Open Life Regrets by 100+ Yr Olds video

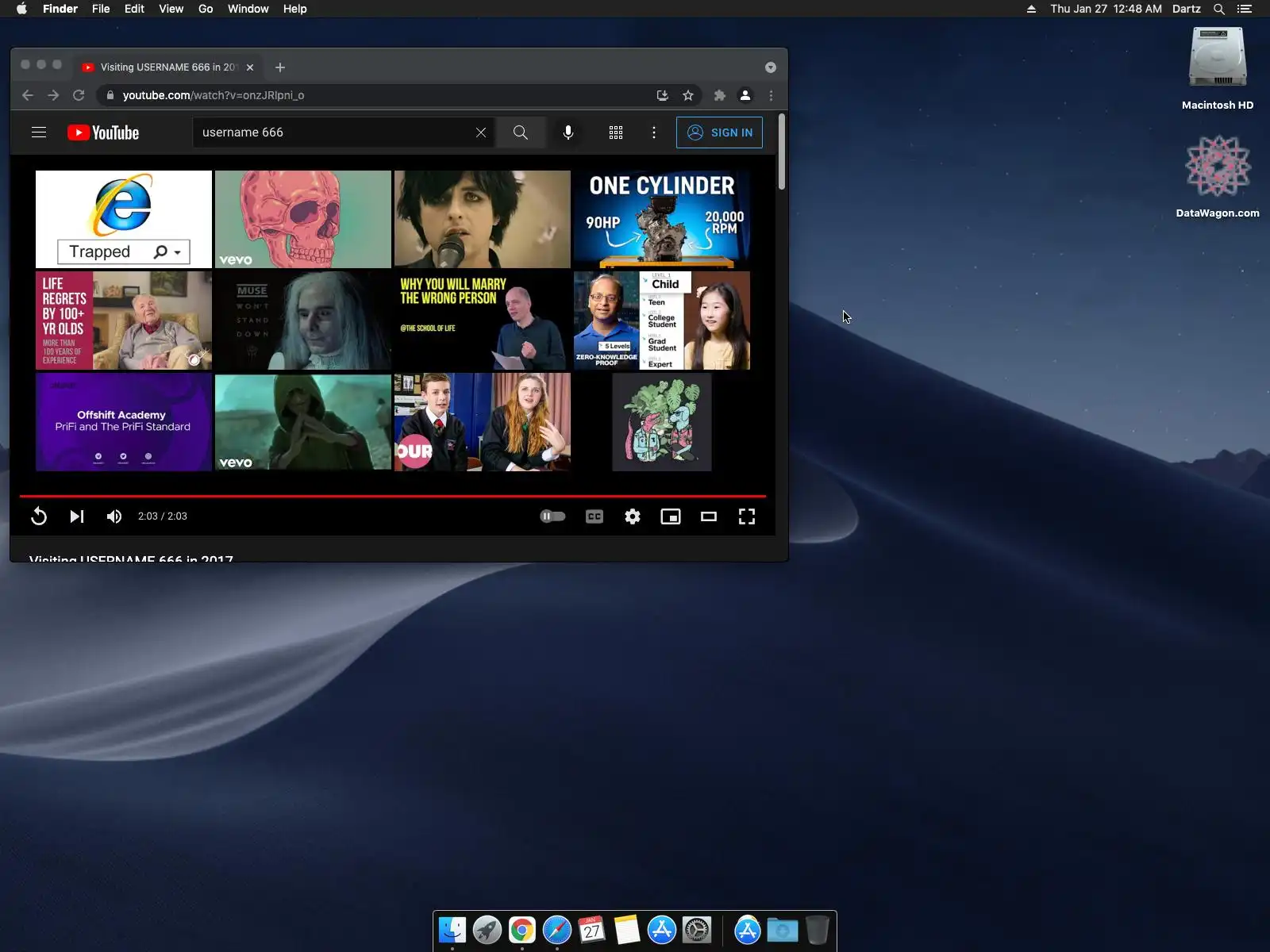[x=124, y=321]
